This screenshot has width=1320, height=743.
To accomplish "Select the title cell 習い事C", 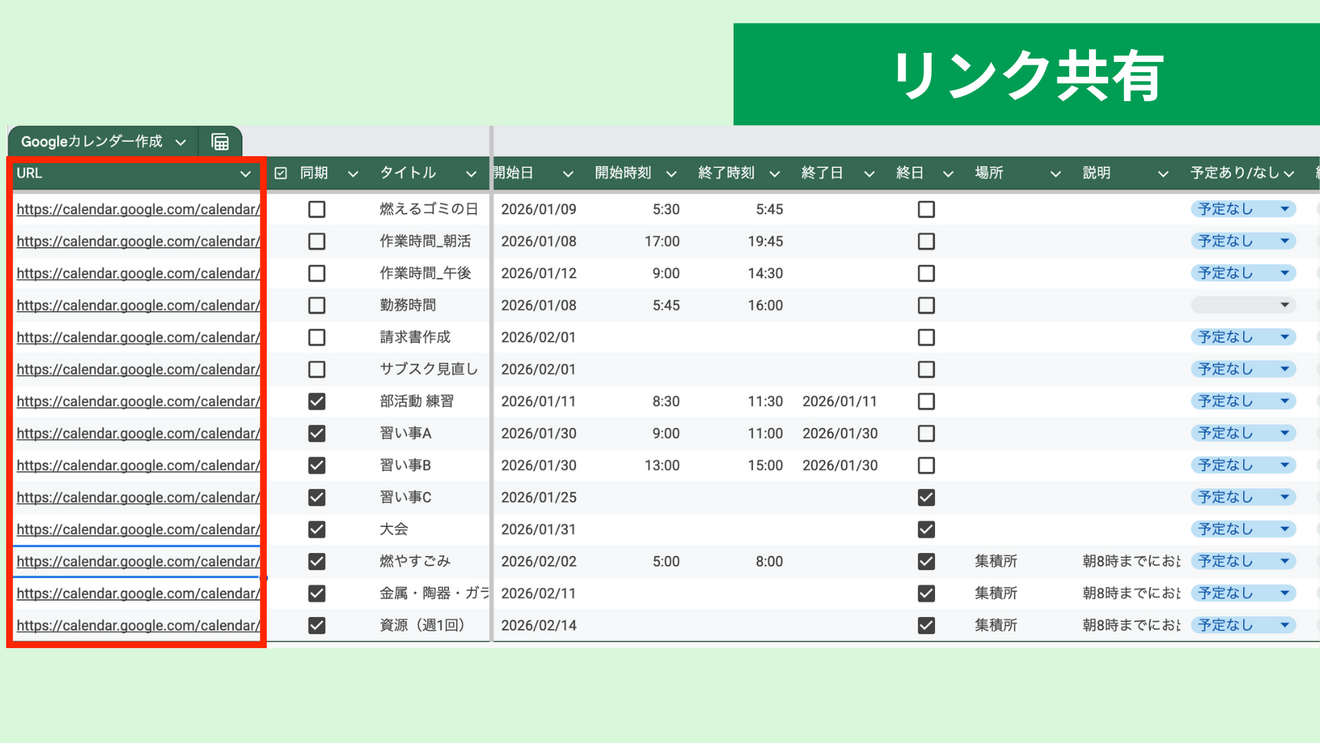I will 406,497.
